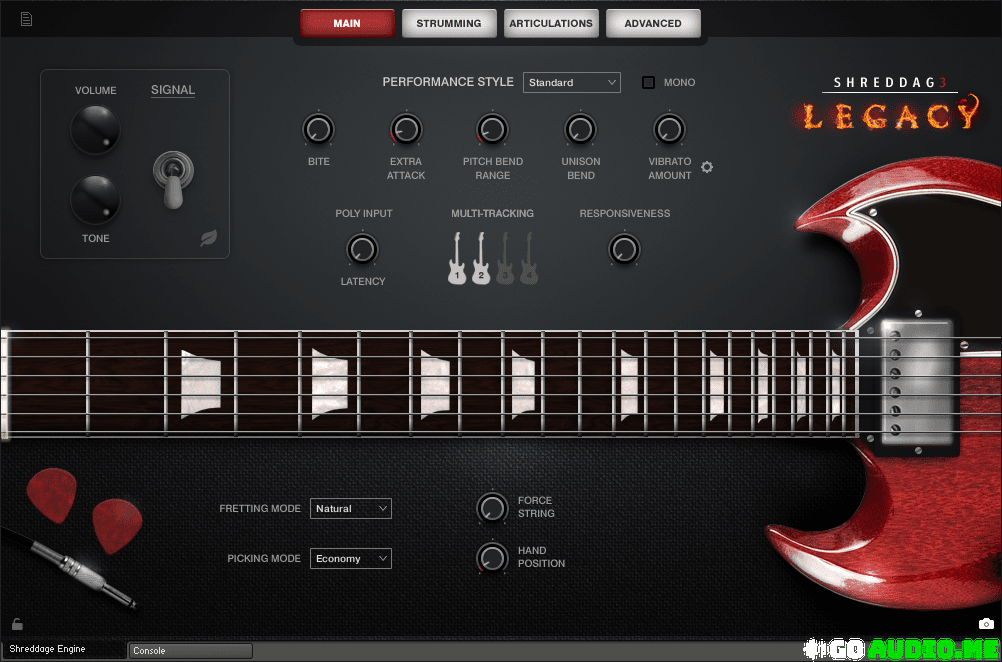This screenshot has width=1002, height=662.
Task: Click the TONE knob
Action: pyautogui.click(x=95, y=200)
